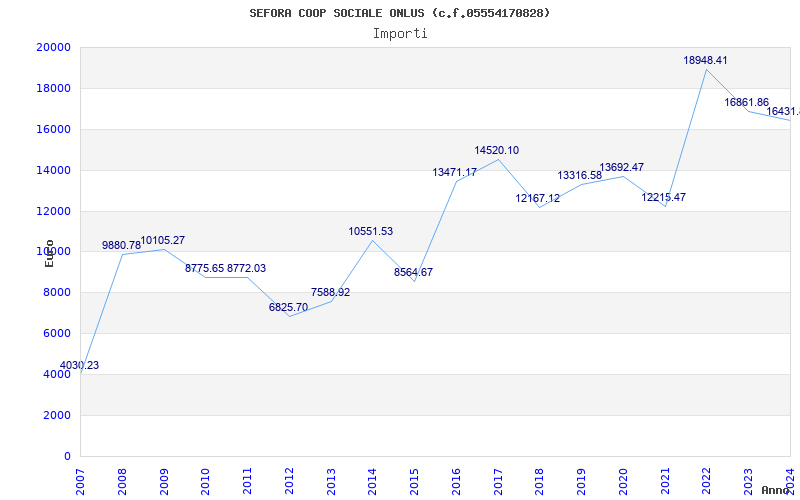The image size is (800, 500).
Task: Select x-axis year 2014
Action: tap(372, 481)
